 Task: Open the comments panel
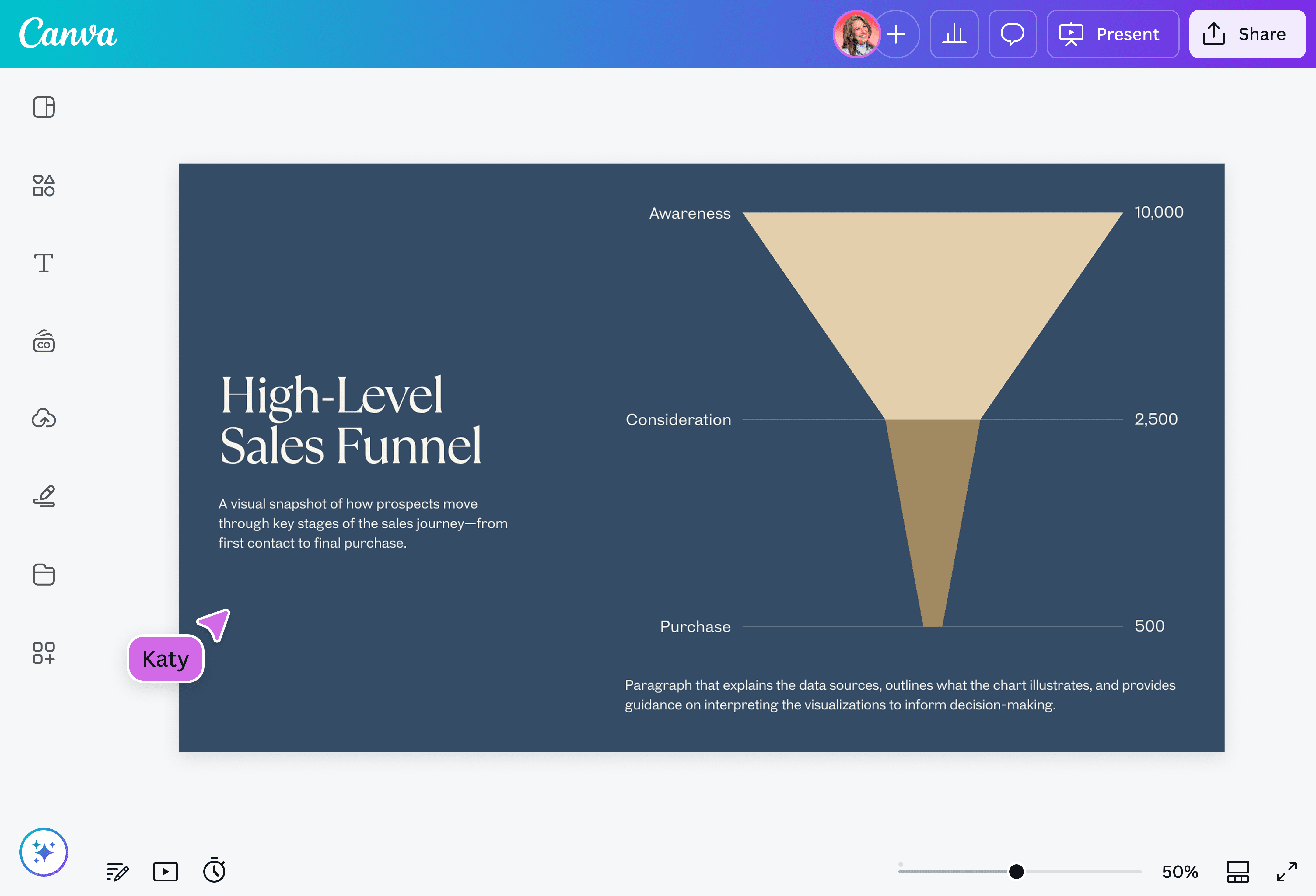1013,34
